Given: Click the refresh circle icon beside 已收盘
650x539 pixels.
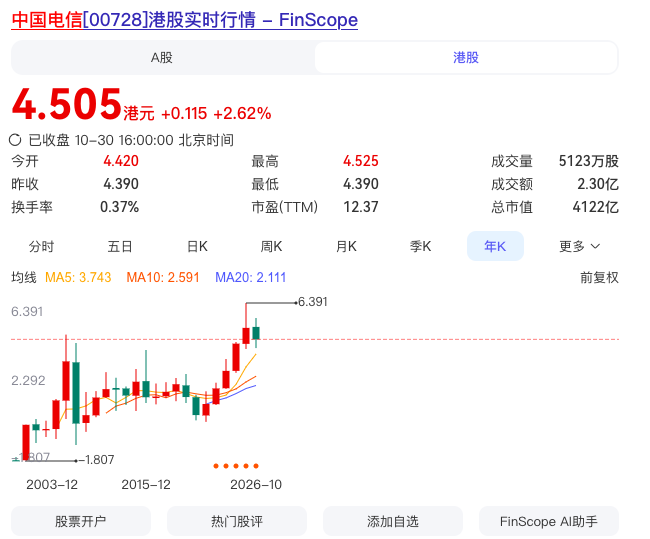Looking at the screenshot, I should tap(15, 140).
